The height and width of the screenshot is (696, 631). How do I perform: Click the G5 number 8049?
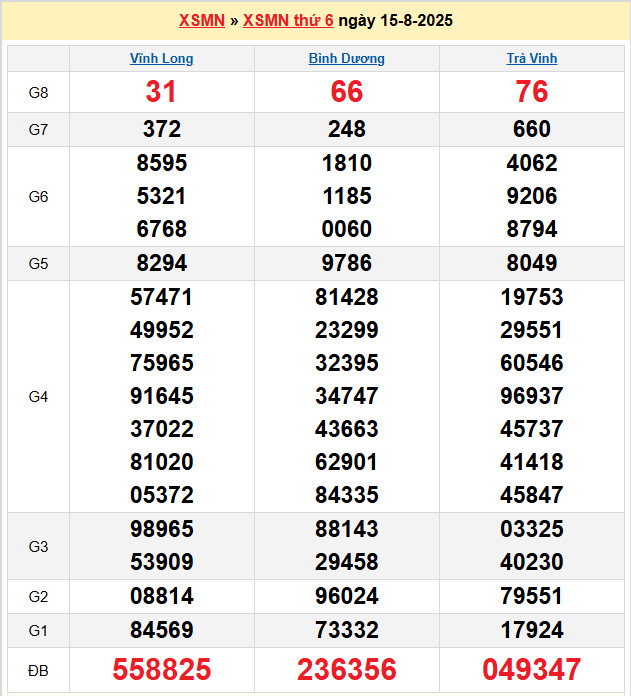pyautogui.click(x=532, y=264)
